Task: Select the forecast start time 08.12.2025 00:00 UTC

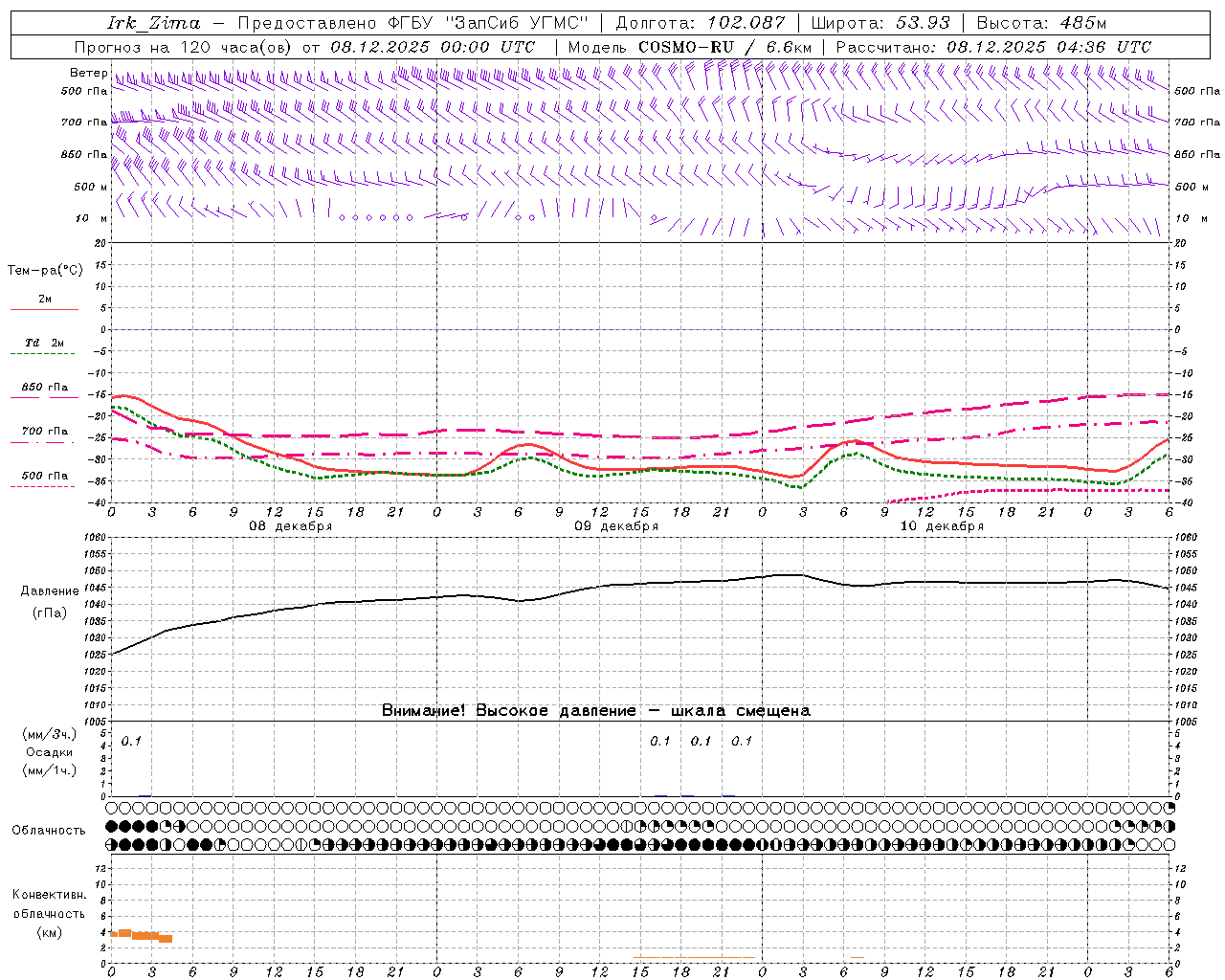Action: click(x=433, y=47)
